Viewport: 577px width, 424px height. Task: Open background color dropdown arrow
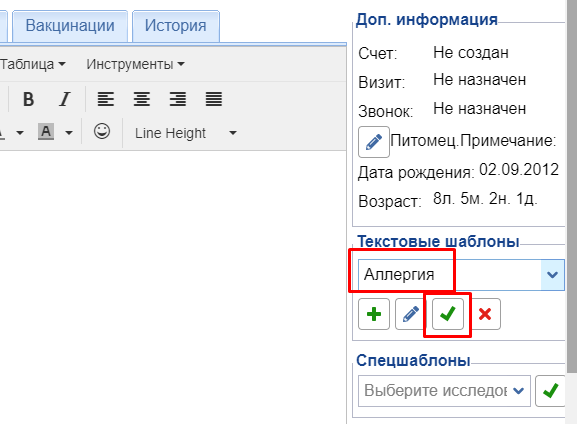(x=69, y=133)
